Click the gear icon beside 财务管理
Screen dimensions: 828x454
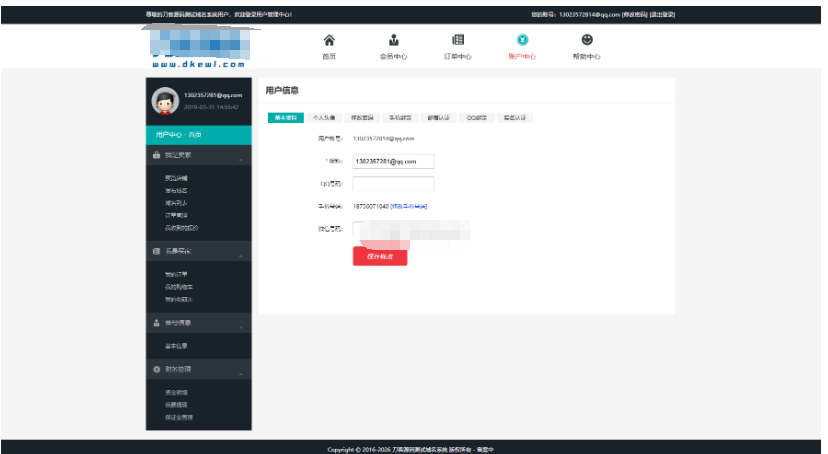pyautogui.click(x=156, y=370)
